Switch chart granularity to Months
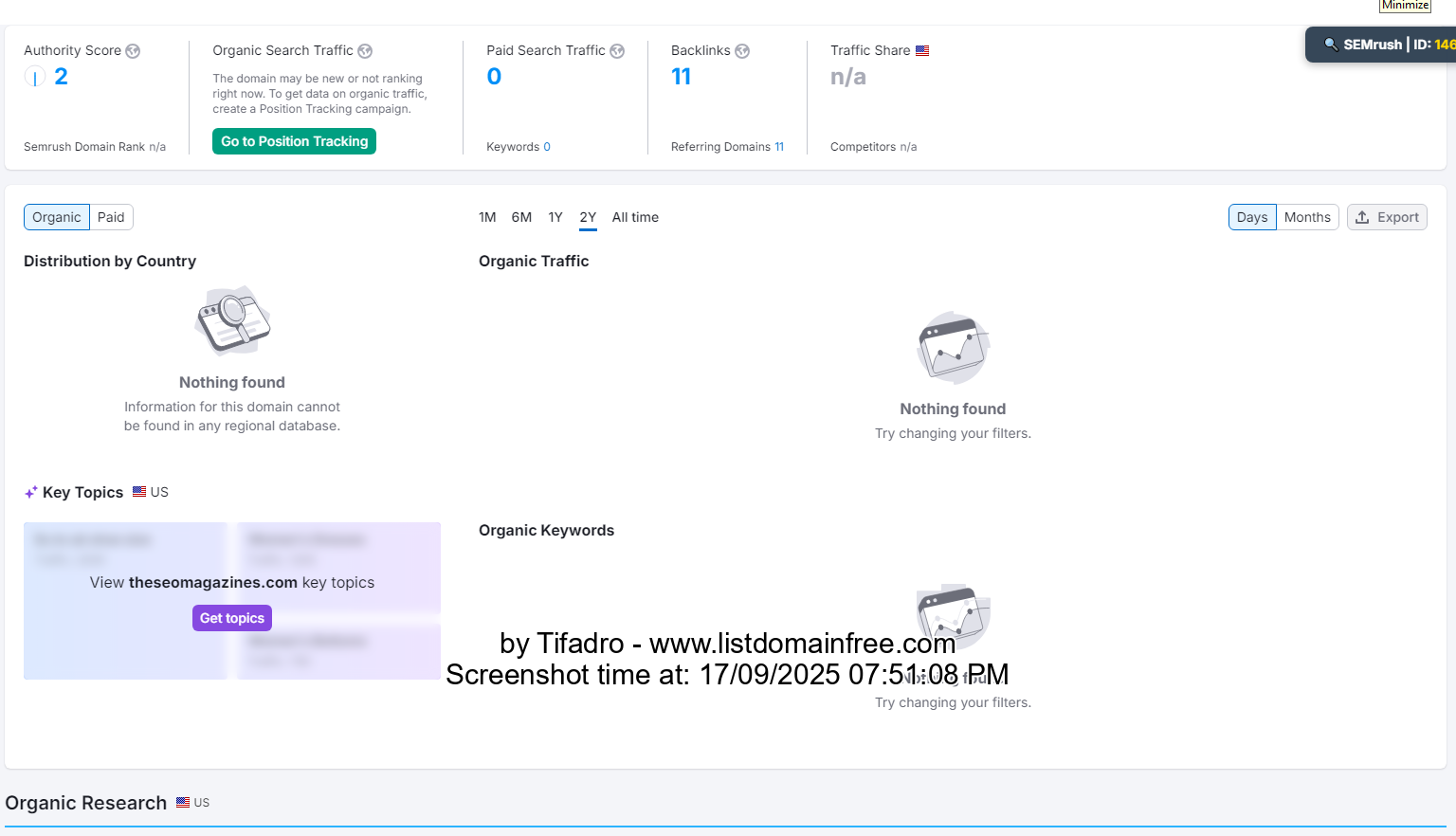Viewport: 1456px width, 836px height. tap(1307, 217)
